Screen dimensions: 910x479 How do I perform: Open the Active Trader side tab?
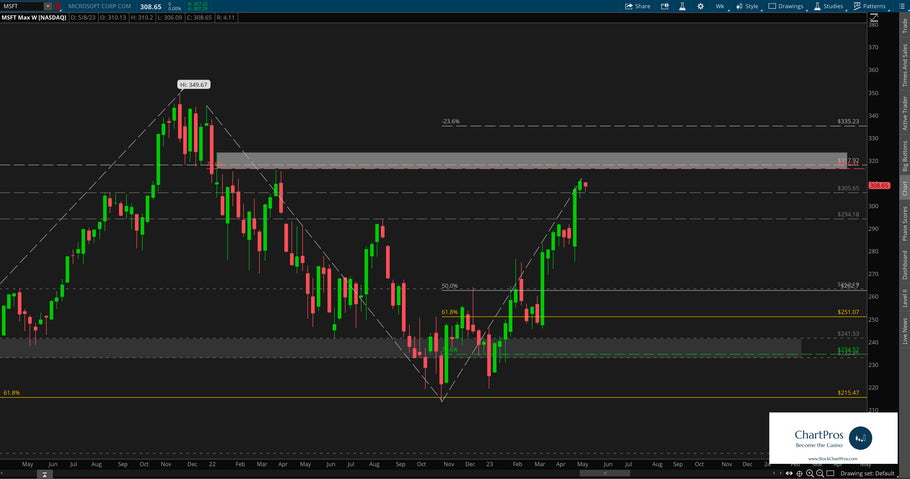[904, 113]
